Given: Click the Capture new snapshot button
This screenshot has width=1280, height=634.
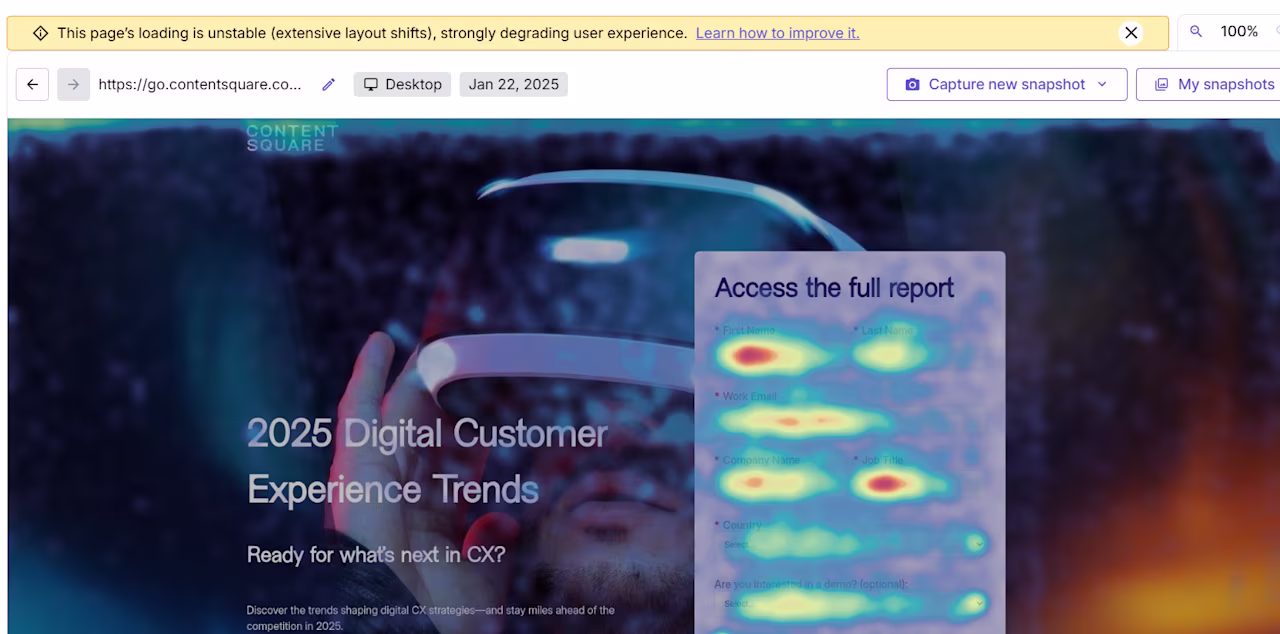Looking at the screenshot, I should click(1007, 84).
